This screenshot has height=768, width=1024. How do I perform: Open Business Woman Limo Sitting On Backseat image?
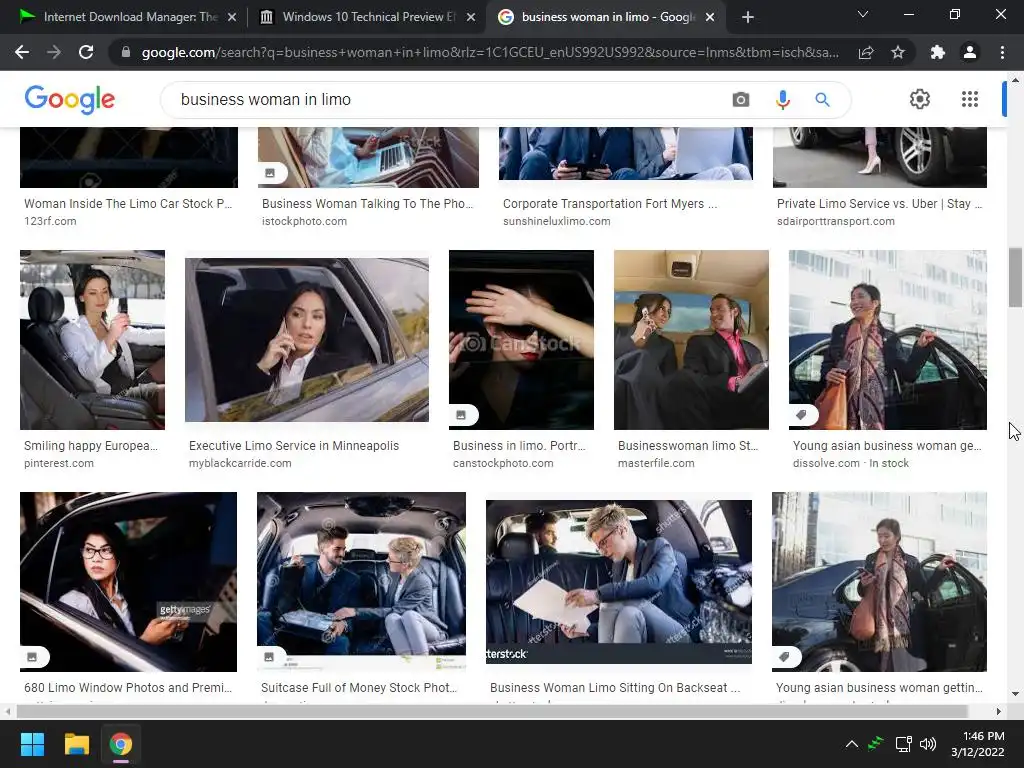click(x=618, y=582)
